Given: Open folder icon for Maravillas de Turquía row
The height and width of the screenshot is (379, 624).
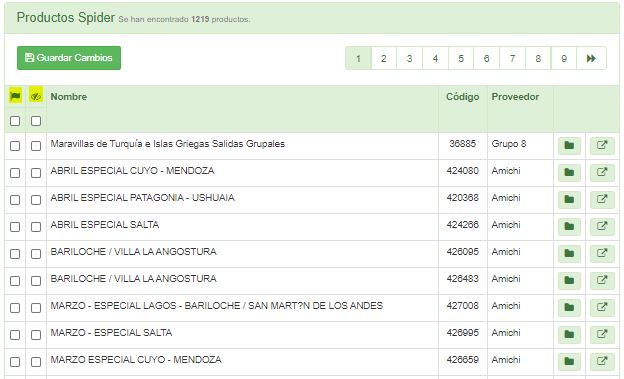Looking at the screenshot, I should click(569, 146).
